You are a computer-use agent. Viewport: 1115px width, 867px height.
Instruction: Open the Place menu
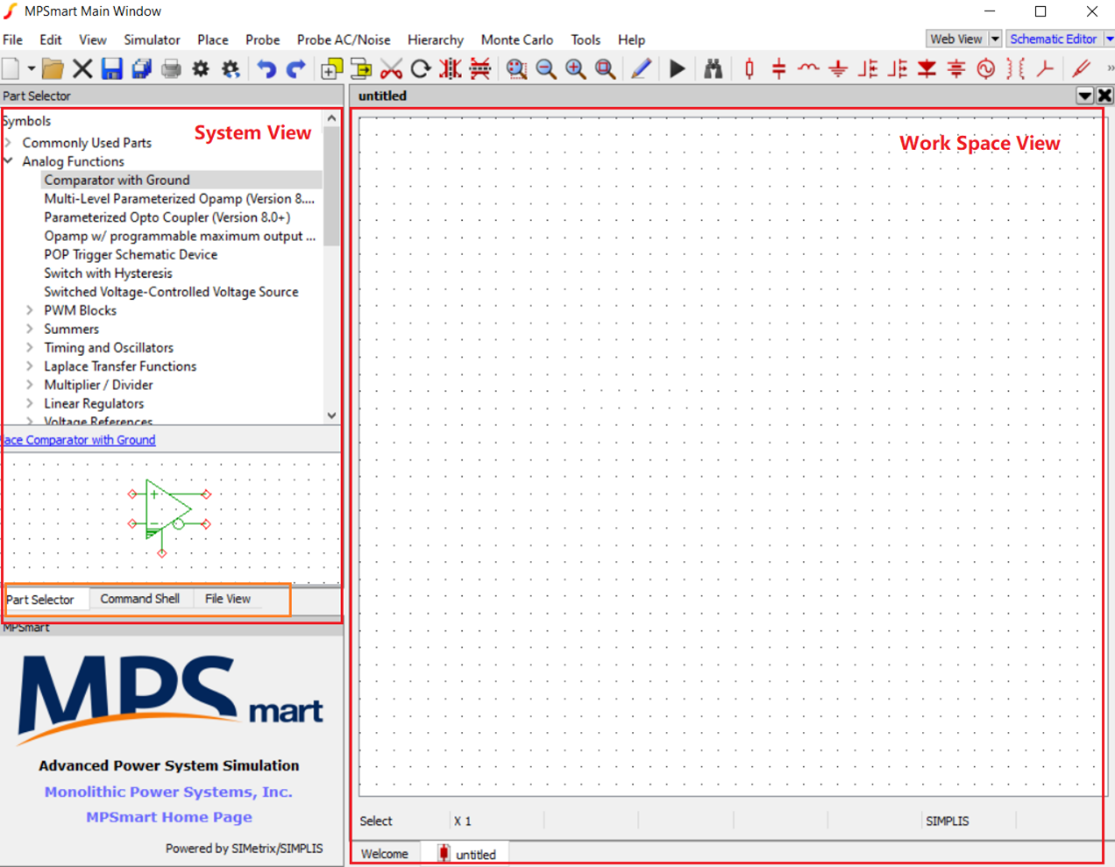pos(213,40)
